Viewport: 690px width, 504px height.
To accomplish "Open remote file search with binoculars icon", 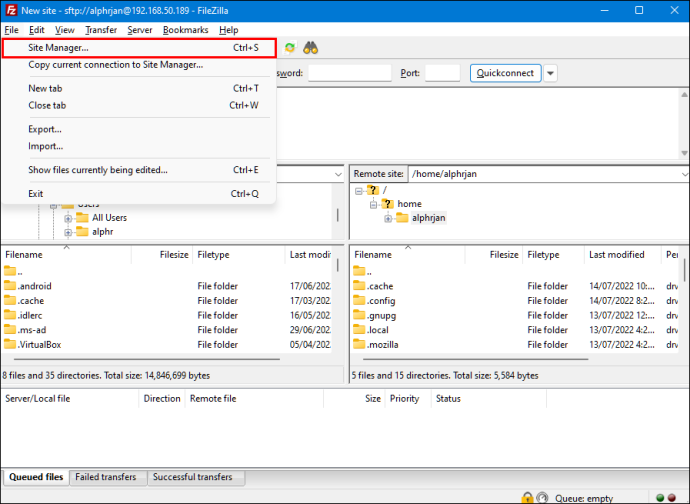I will coord(311,48).
